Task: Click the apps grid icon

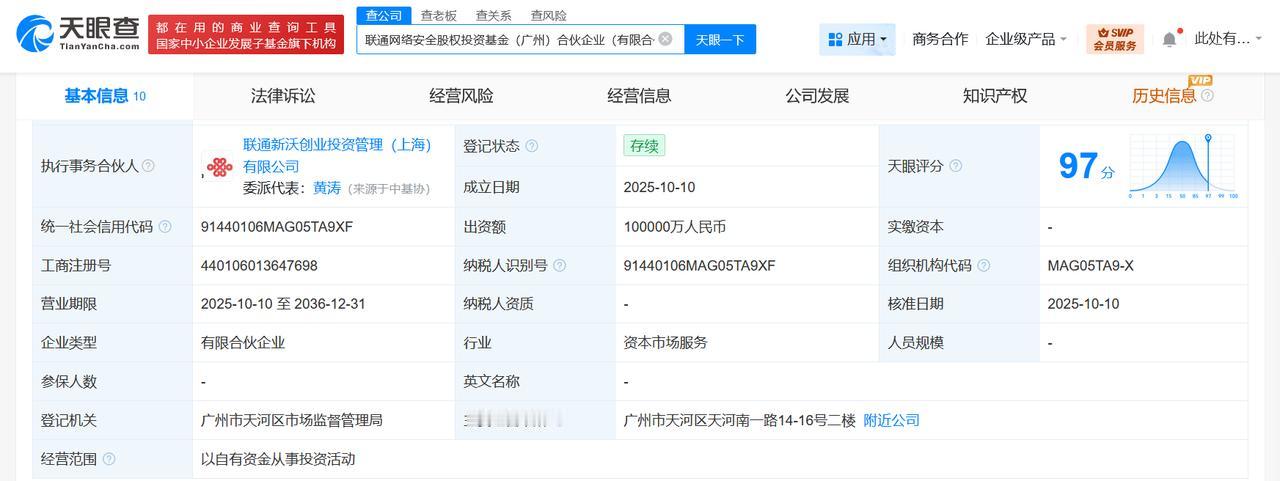Action: click(835, 39)
